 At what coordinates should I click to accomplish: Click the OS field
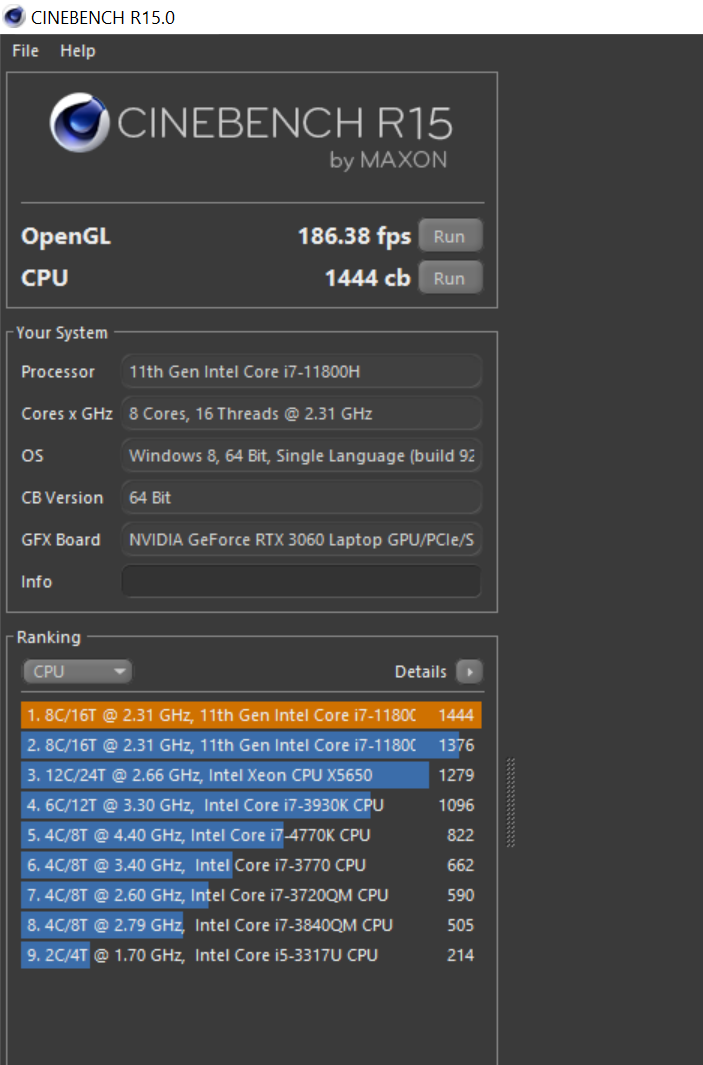[x=302, y=456]
